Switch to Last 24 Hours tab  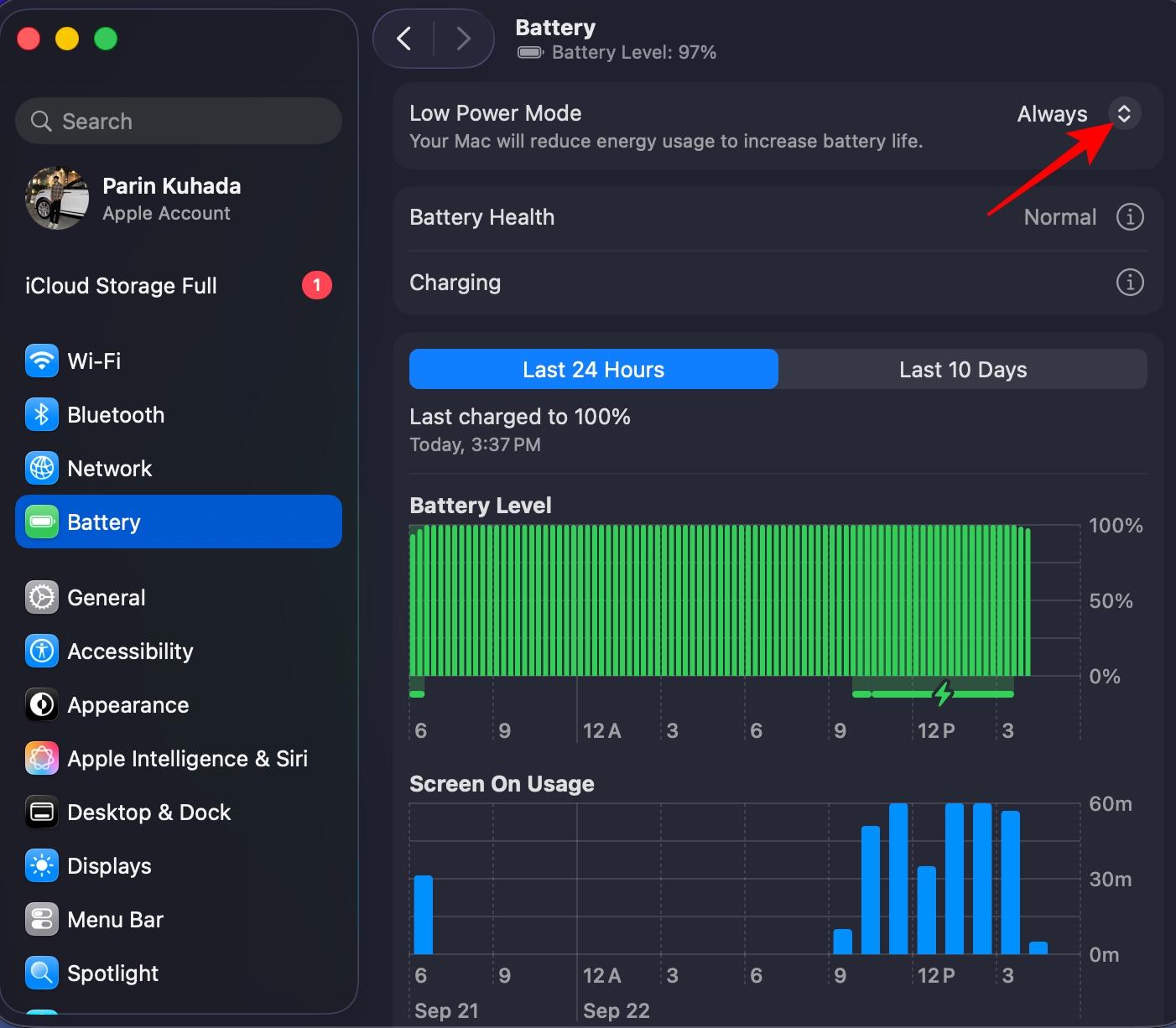pyautogui.click(x=594, y=369)
